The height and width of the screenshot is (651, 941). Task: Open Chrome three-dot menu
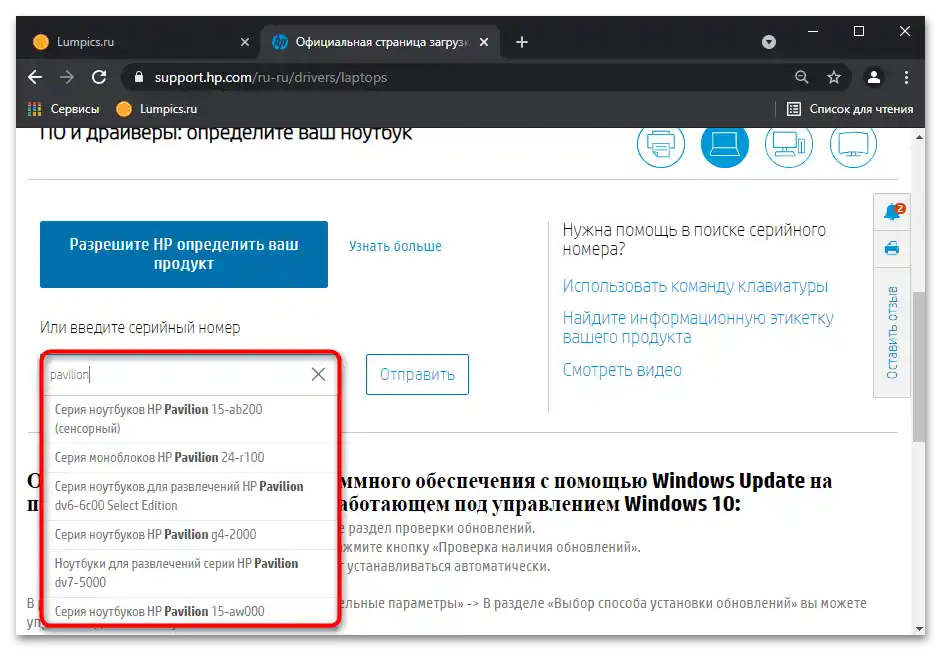(906, 77)
